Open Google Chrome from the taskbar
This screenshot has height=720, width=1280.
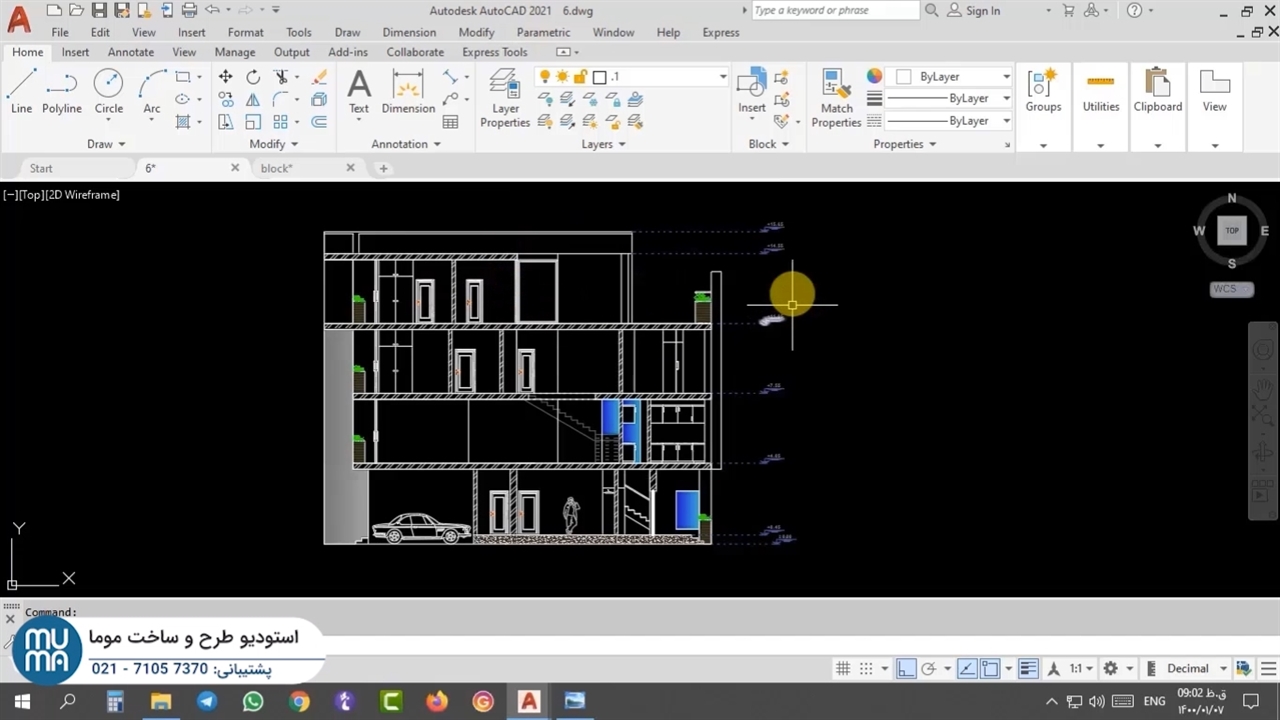tap(299, 702)
